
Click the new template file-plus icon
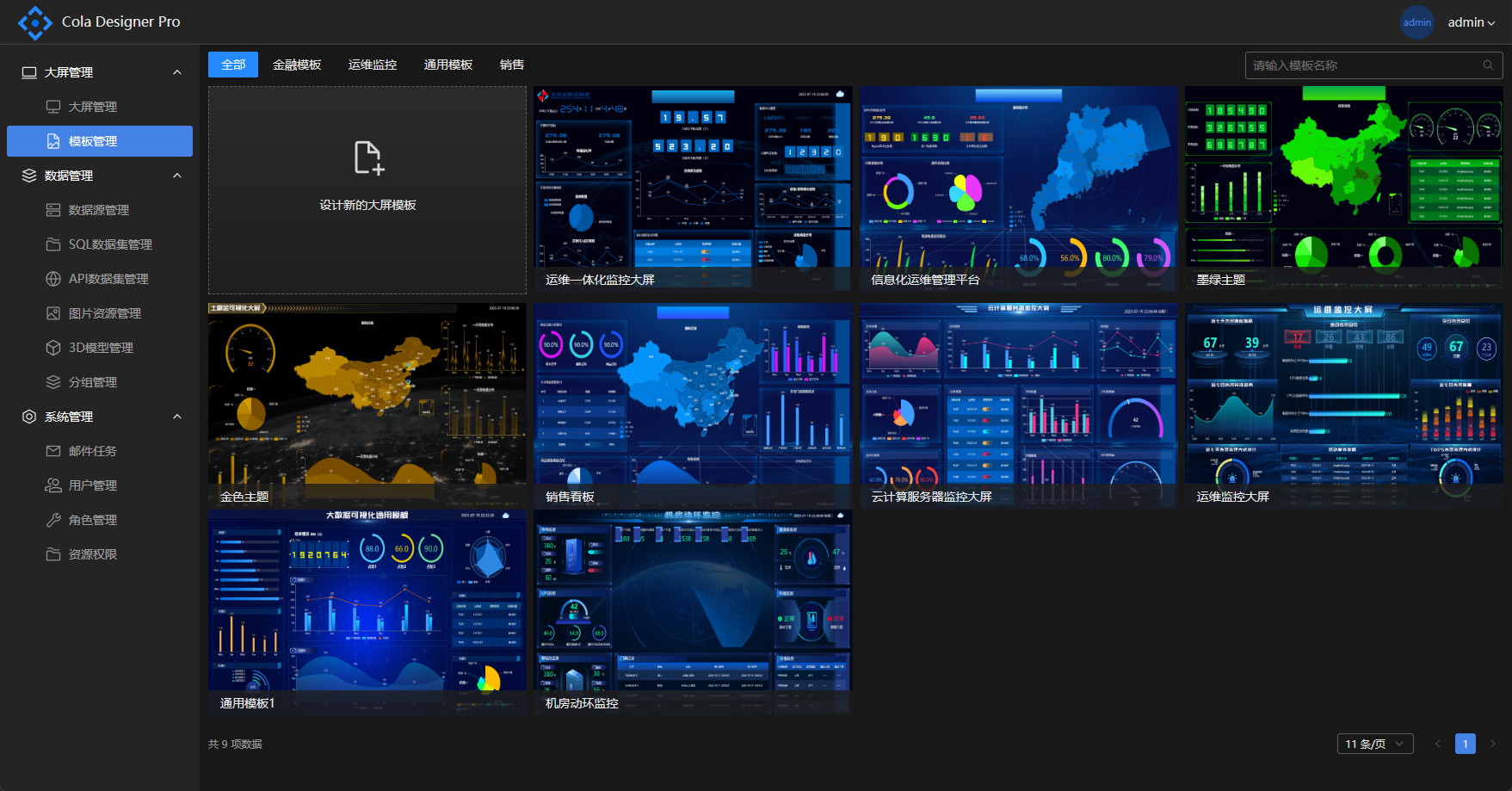tap(368, 158)
